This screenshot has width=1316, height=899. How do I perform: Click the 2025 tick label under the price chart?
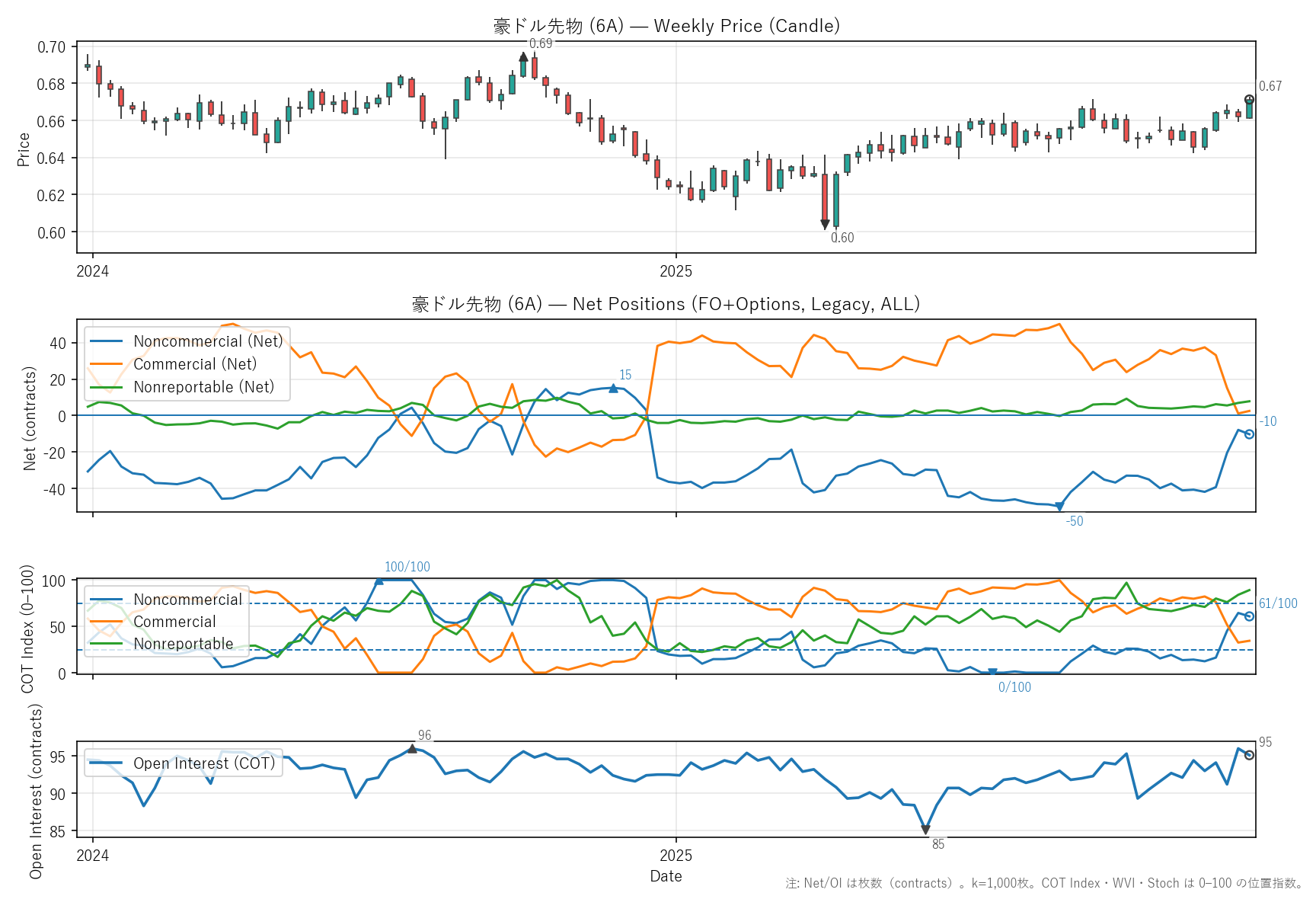coord(676,271)
